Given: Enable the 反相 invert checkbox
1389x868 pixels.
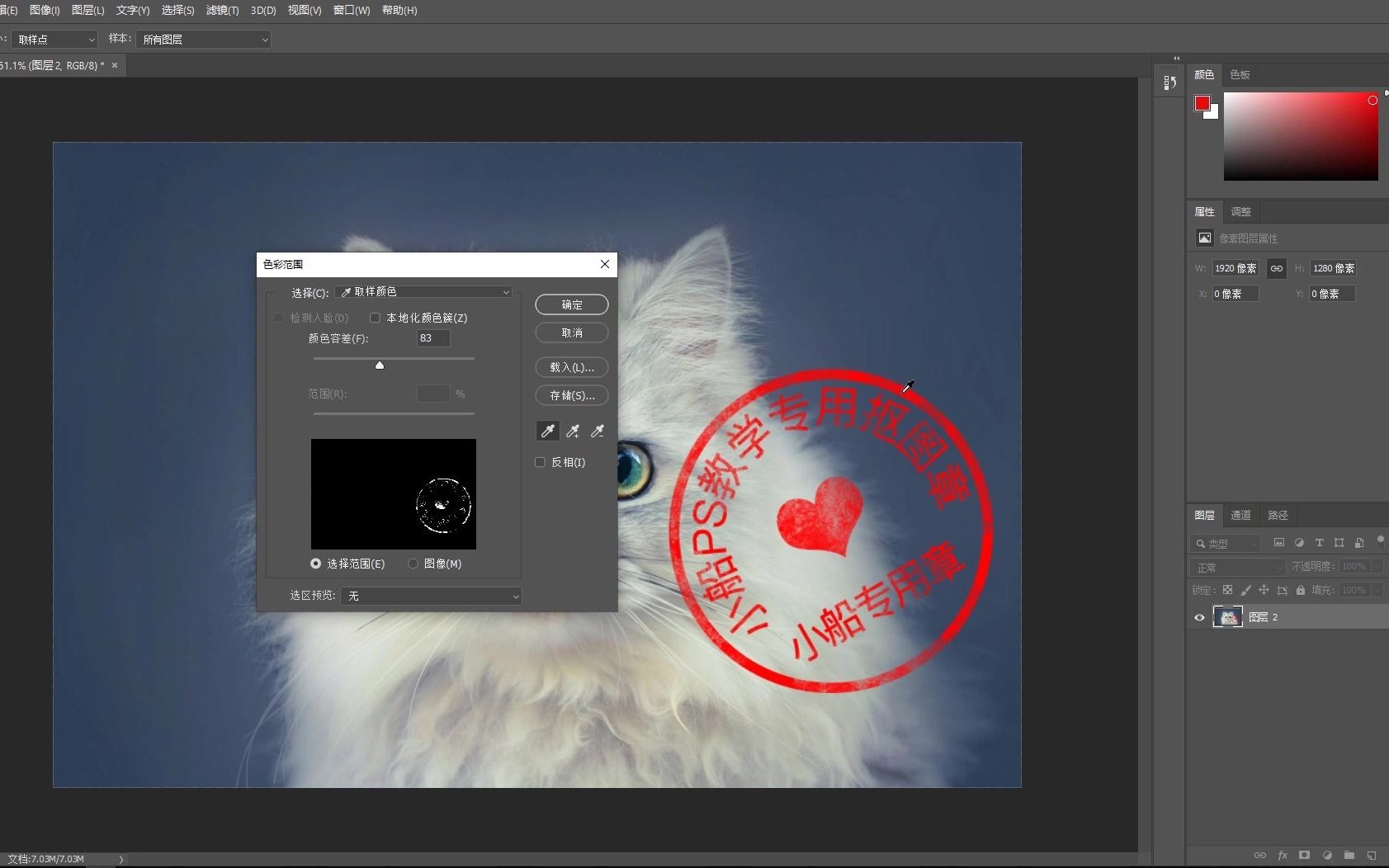Looking at the screenshot, I should 540,462.
